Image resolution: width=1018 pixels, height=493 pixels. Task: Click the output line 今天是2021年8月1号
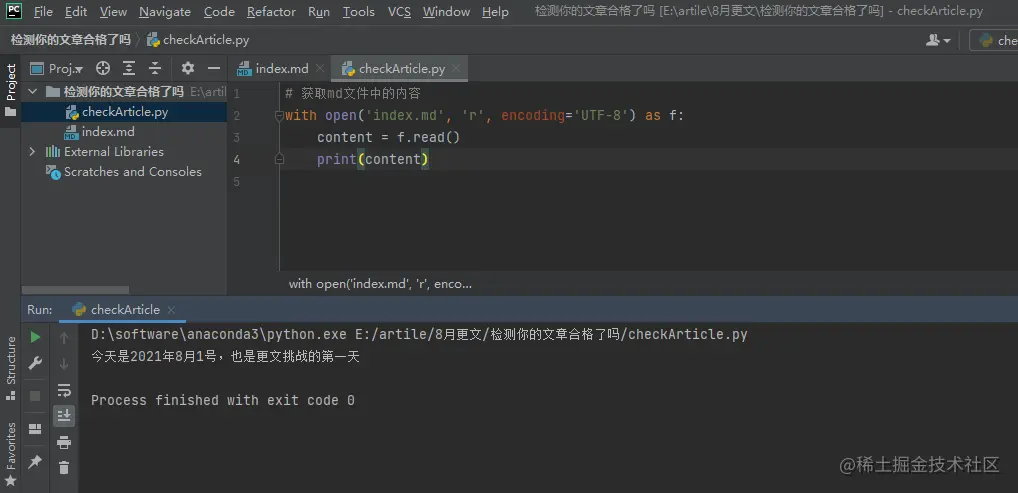click(225, 357)
